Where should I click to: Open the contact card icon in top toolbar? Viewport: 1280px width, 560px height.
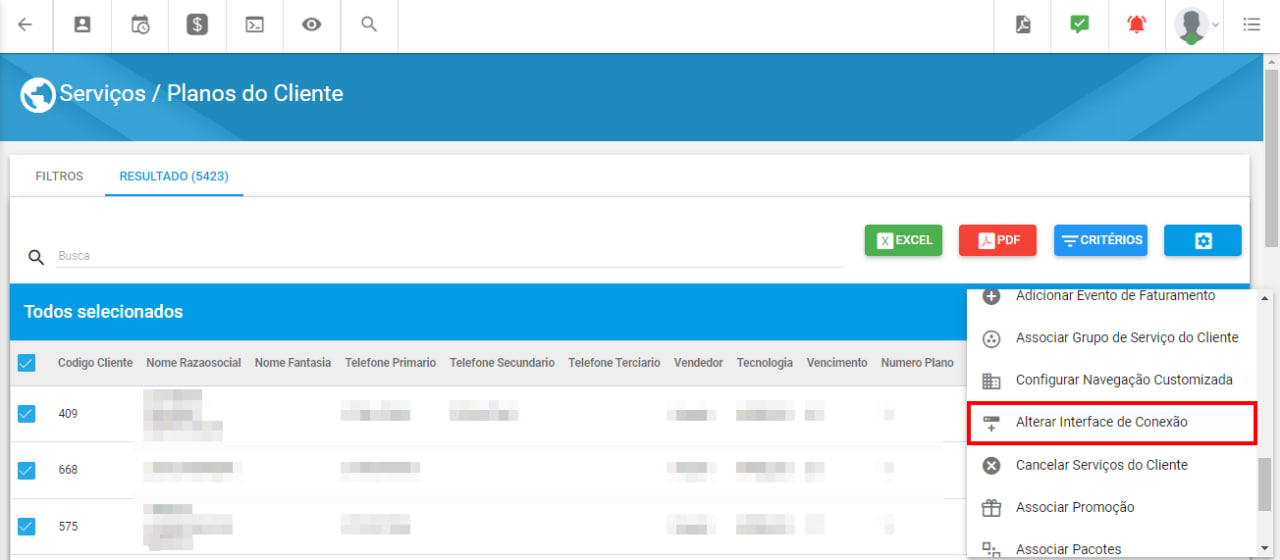pyautogui.click(x=82, y=25)
